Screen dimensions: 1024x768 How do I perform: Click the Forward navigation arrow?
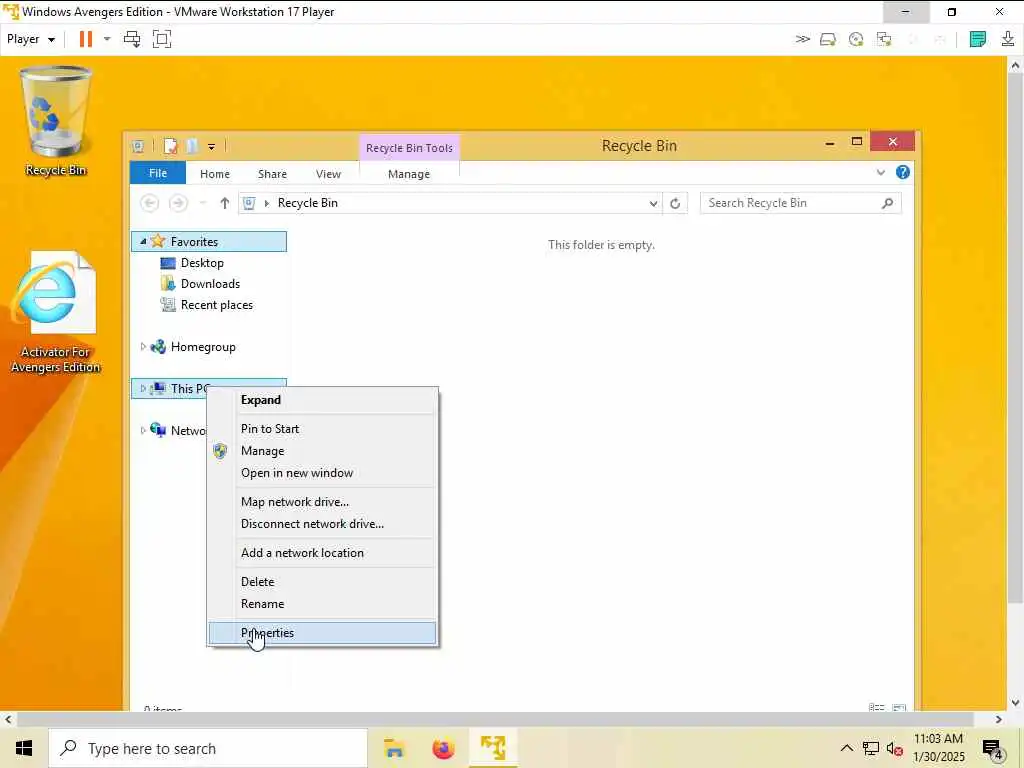tap(178, 203)
